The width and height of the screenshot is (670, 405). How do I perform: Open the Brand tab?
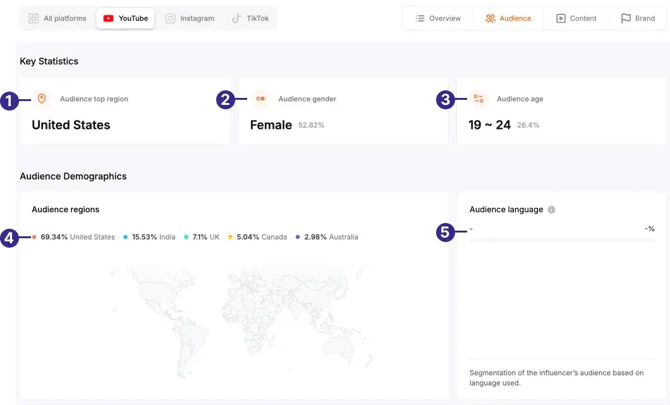[638, 18]
